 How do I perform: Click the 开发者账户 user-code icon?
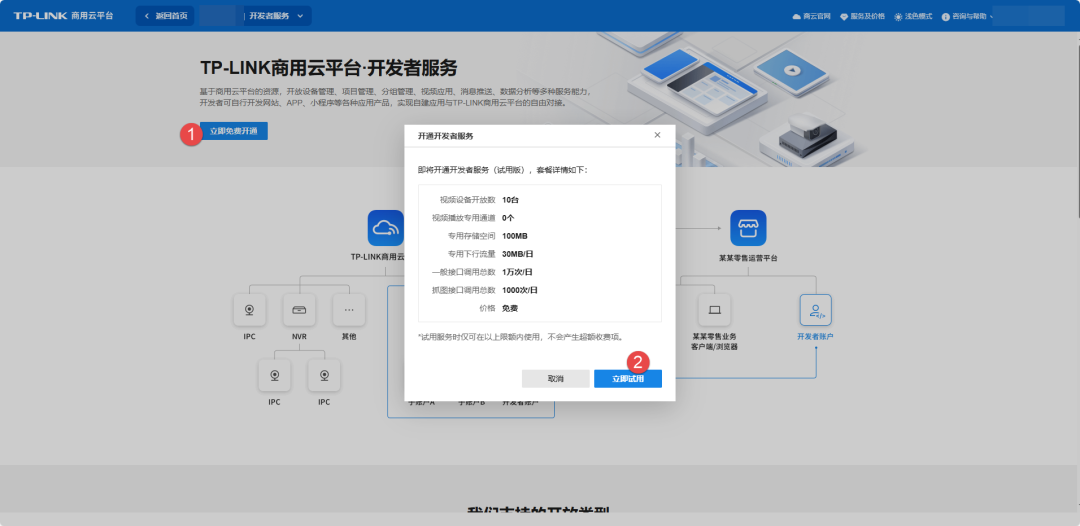click(816, 310)
